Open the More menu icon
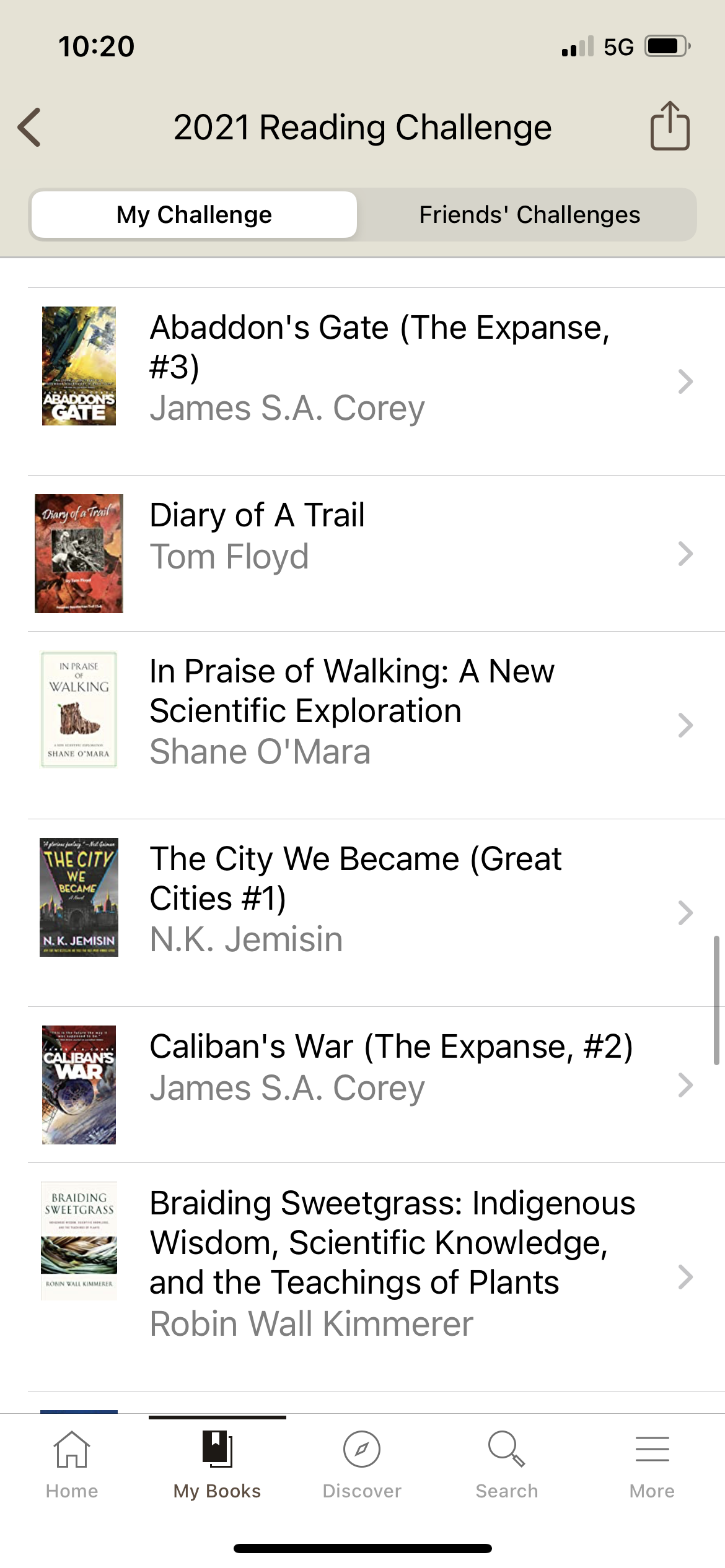The image size is (725, 1568). click(x=652, y=1449)
